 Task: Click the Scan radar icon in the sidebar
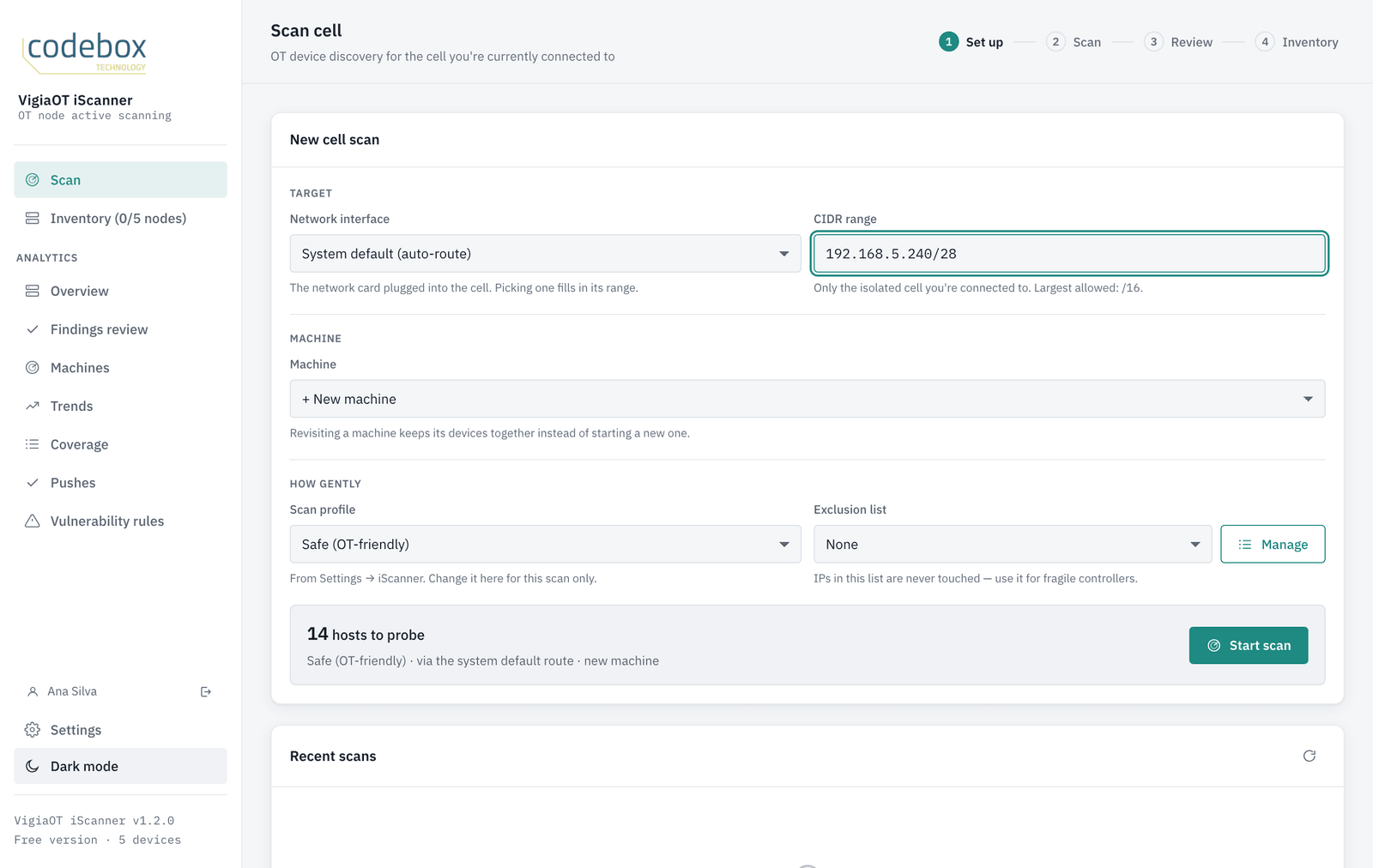[33, 180]
